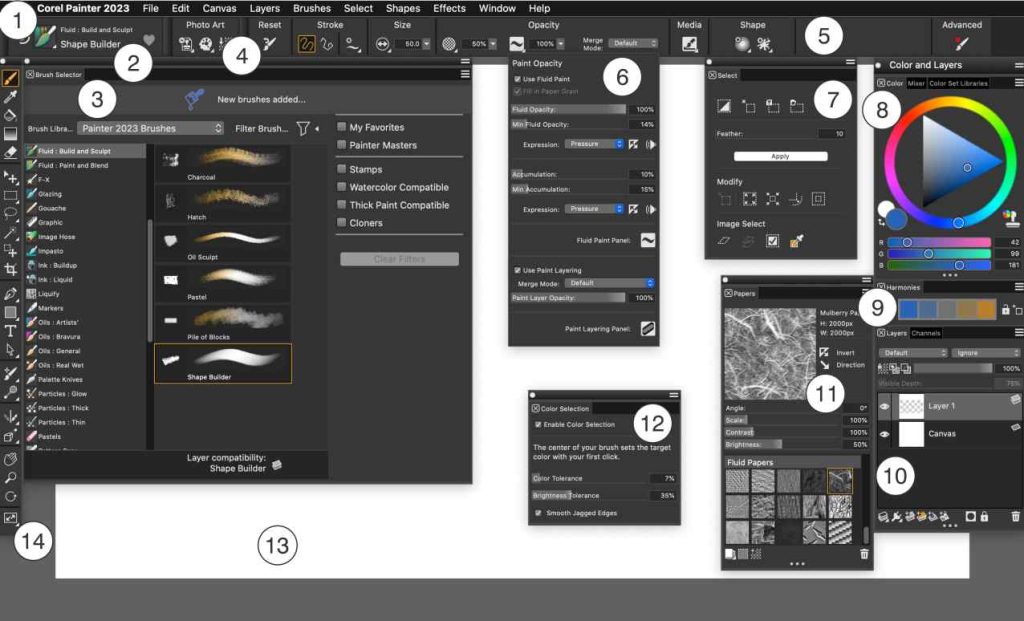The width and height of the screenshot is (1024, 621).
Task: Open the Fluid Opacity Expression dropdown
Action: [594, 144]
